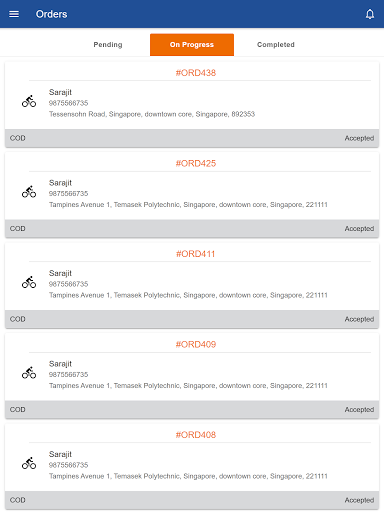Click COD label on order ORD425
The image size is (384, 512).
(18, 229)
